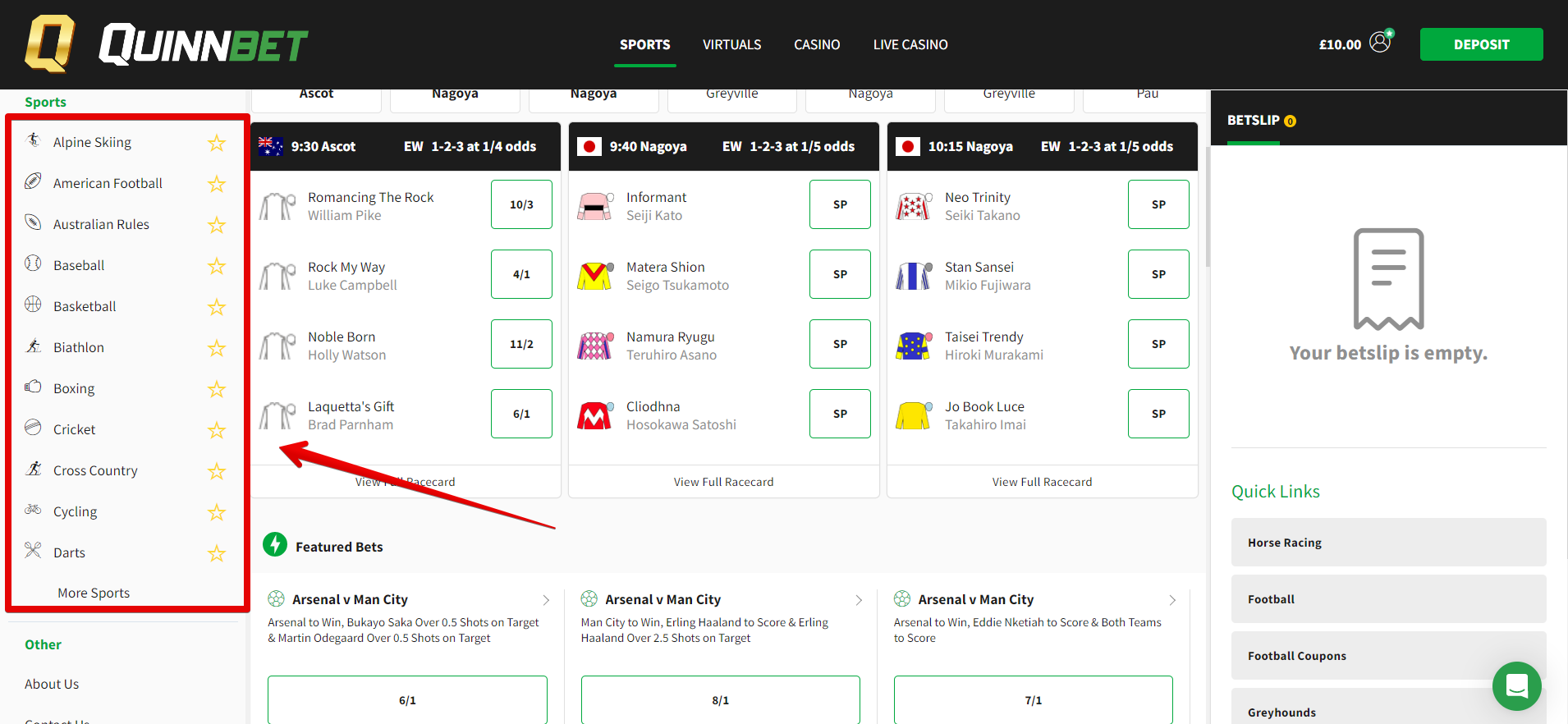Favorite Biathlon with the star

pos(217,348)
